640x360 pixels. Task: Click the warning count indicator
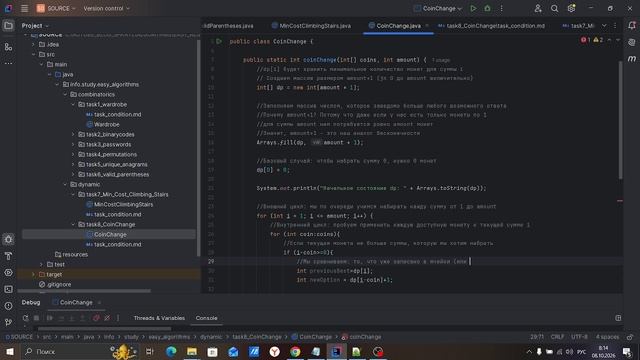[x=598, y=40]
